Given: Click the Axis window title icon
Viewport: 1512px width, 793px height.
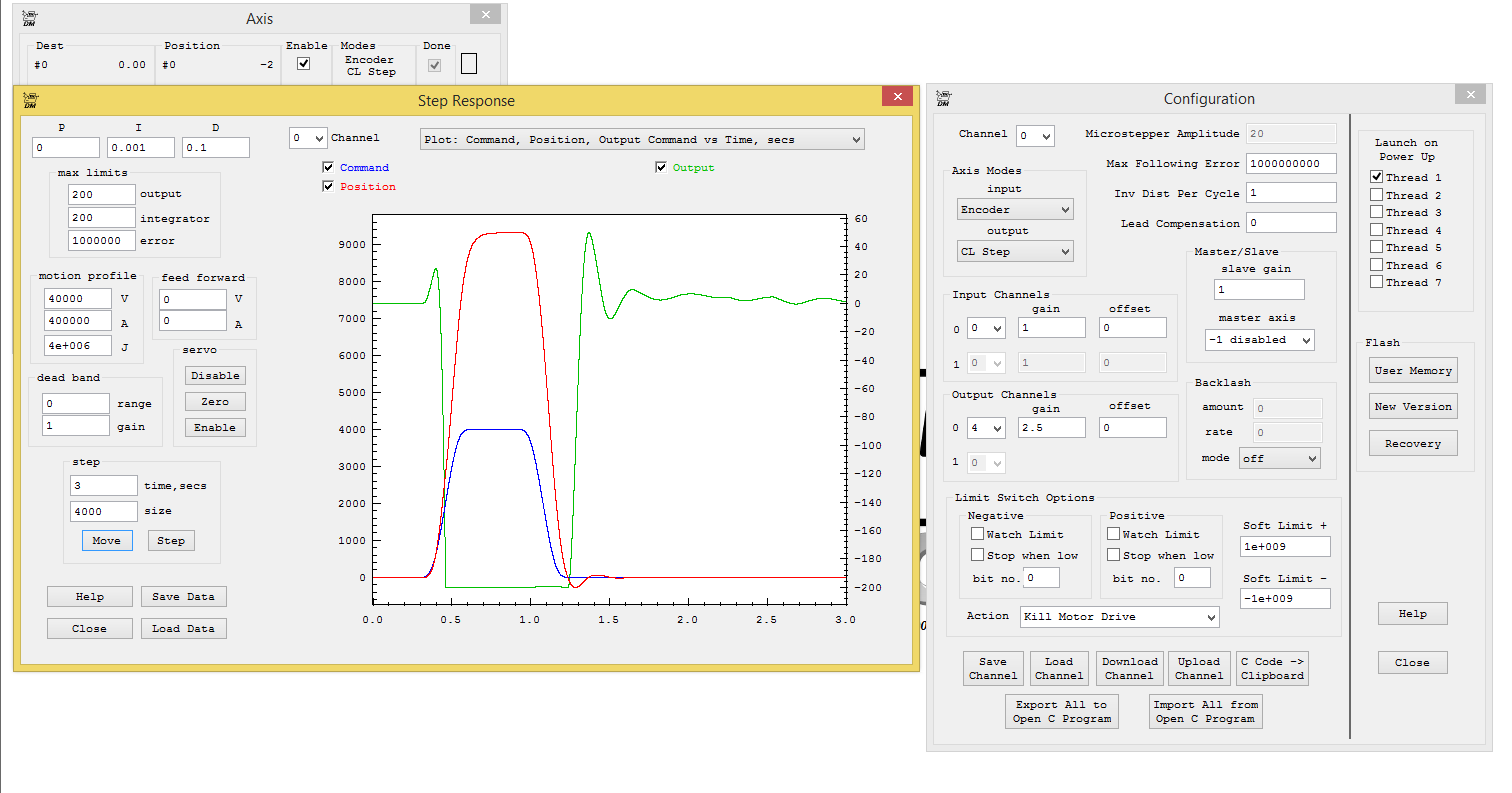Looking at the screenshot, I should [30, 18].
